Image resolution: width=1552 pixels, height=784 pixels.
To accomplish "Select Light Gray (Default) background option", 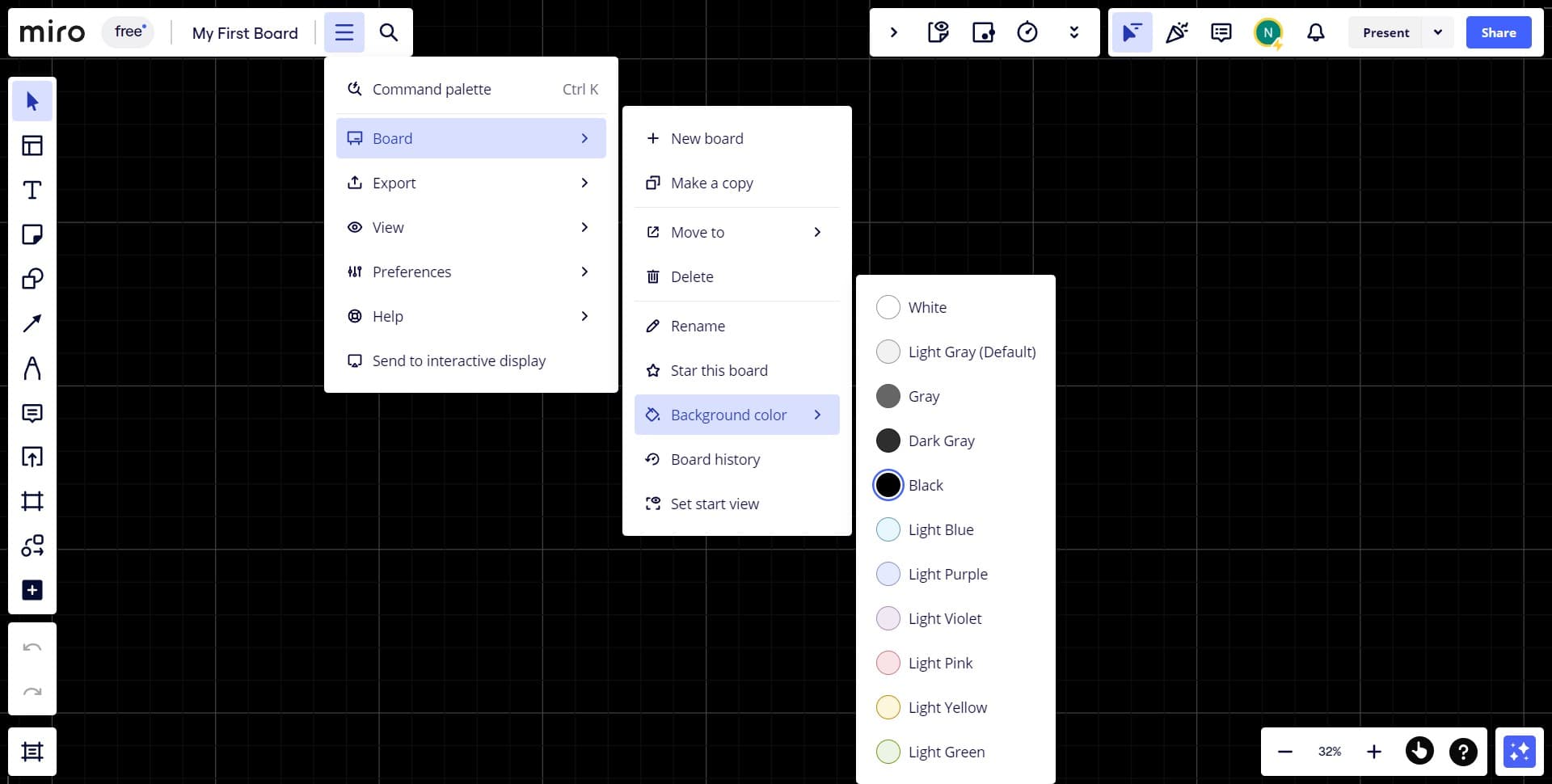I will click(888, 352).
